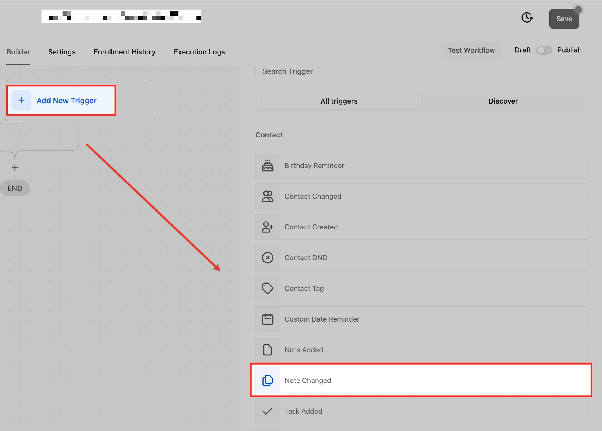This screenshot has width=602, height=431.
Task: Click the Contact Changed people icon
Action: [x=268, y=196]
